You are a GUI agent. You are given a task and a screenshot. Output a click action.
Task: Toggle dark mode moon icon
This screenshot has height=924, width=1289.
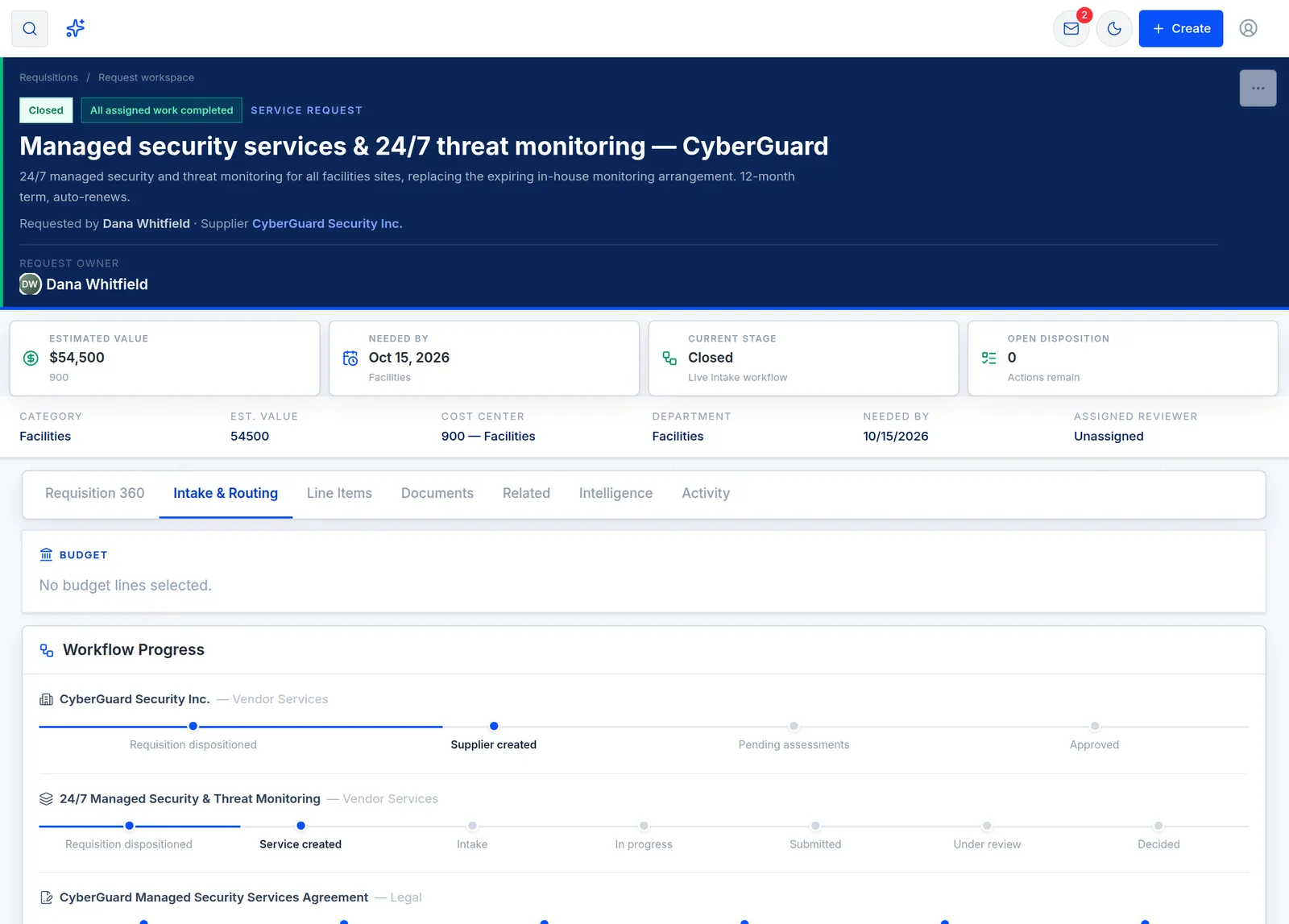(1114, 29)
